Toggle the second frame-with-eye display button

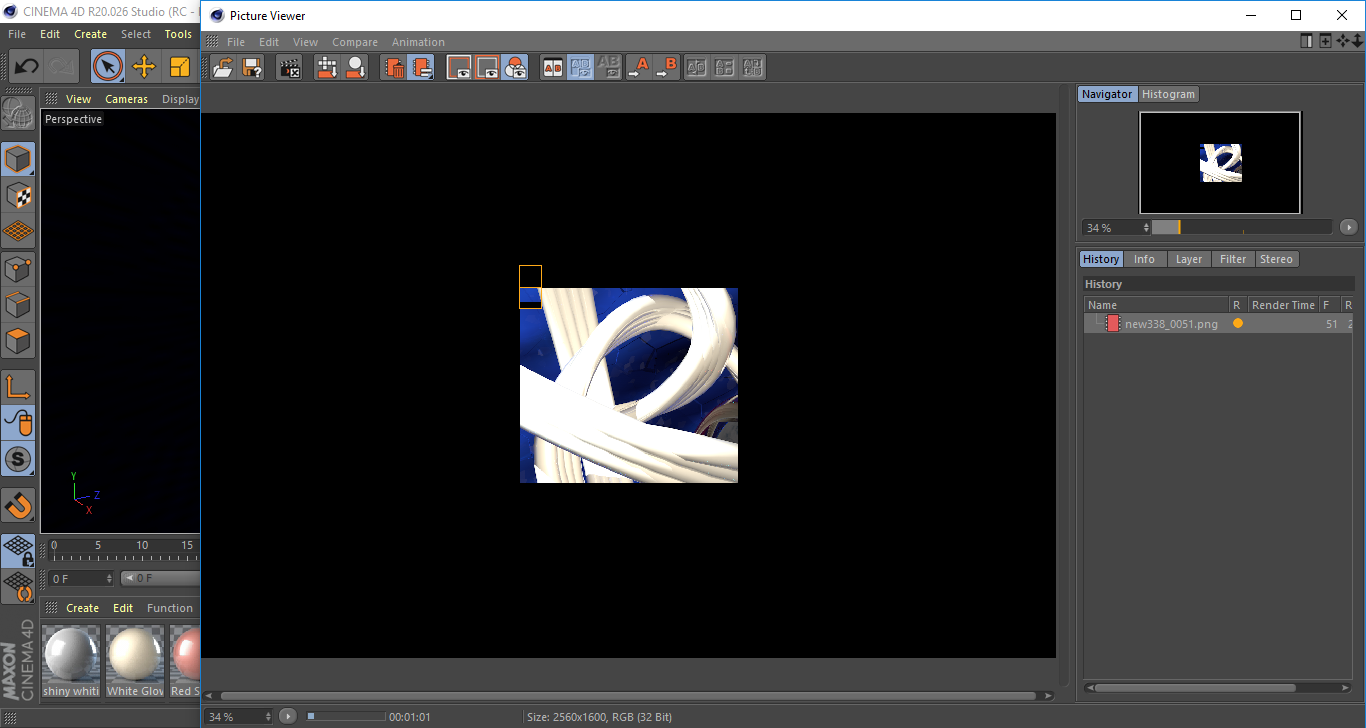487,68
